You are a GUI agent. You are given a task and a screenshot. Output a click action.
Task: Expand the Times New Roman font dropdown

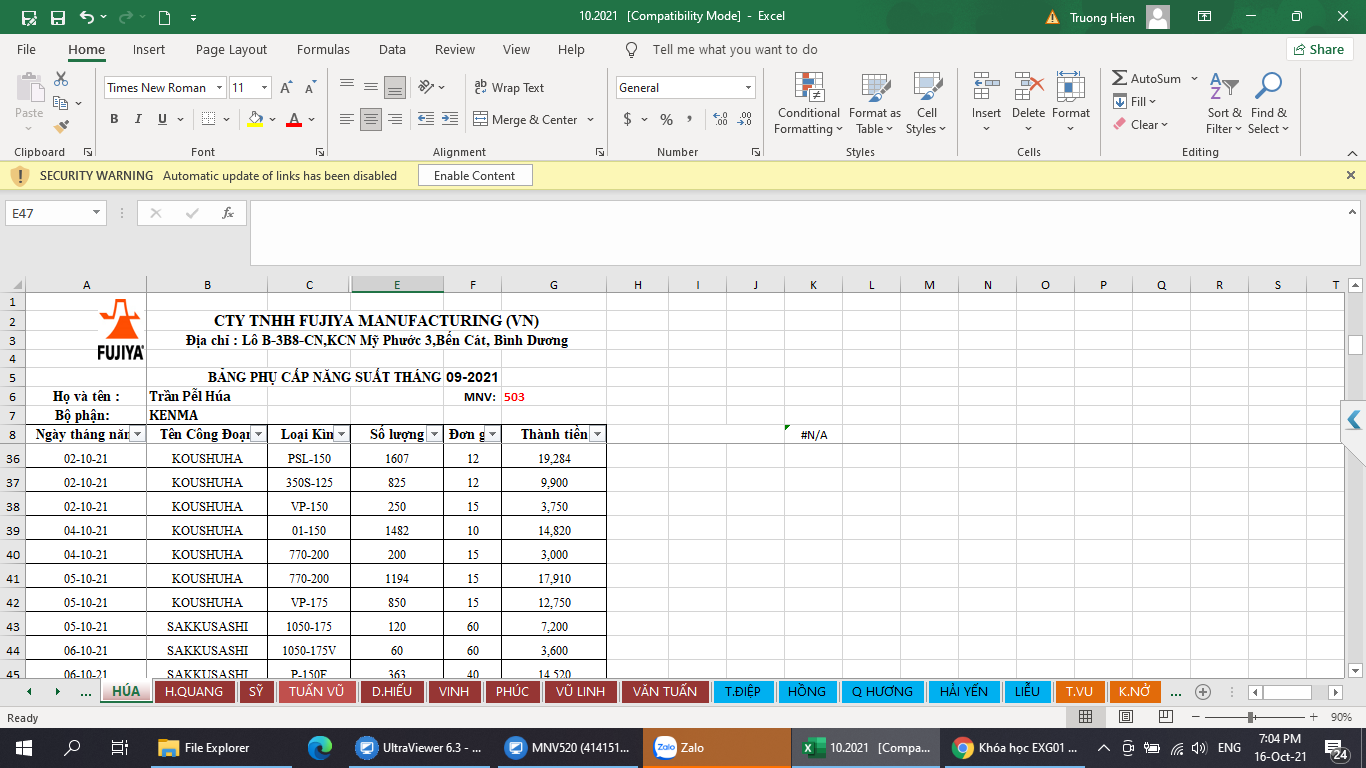click(220, 88)
